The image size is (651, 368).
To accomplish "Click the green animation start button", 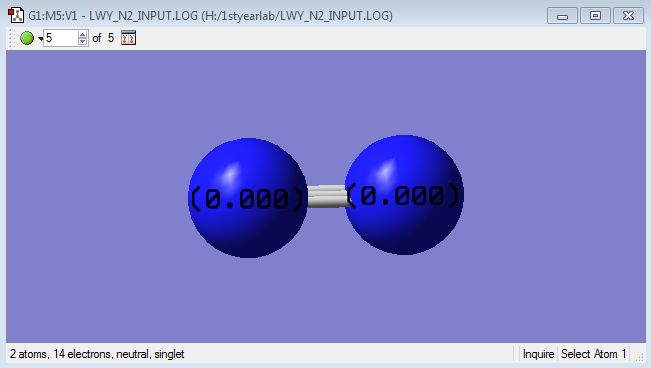I will pos(27,38).
